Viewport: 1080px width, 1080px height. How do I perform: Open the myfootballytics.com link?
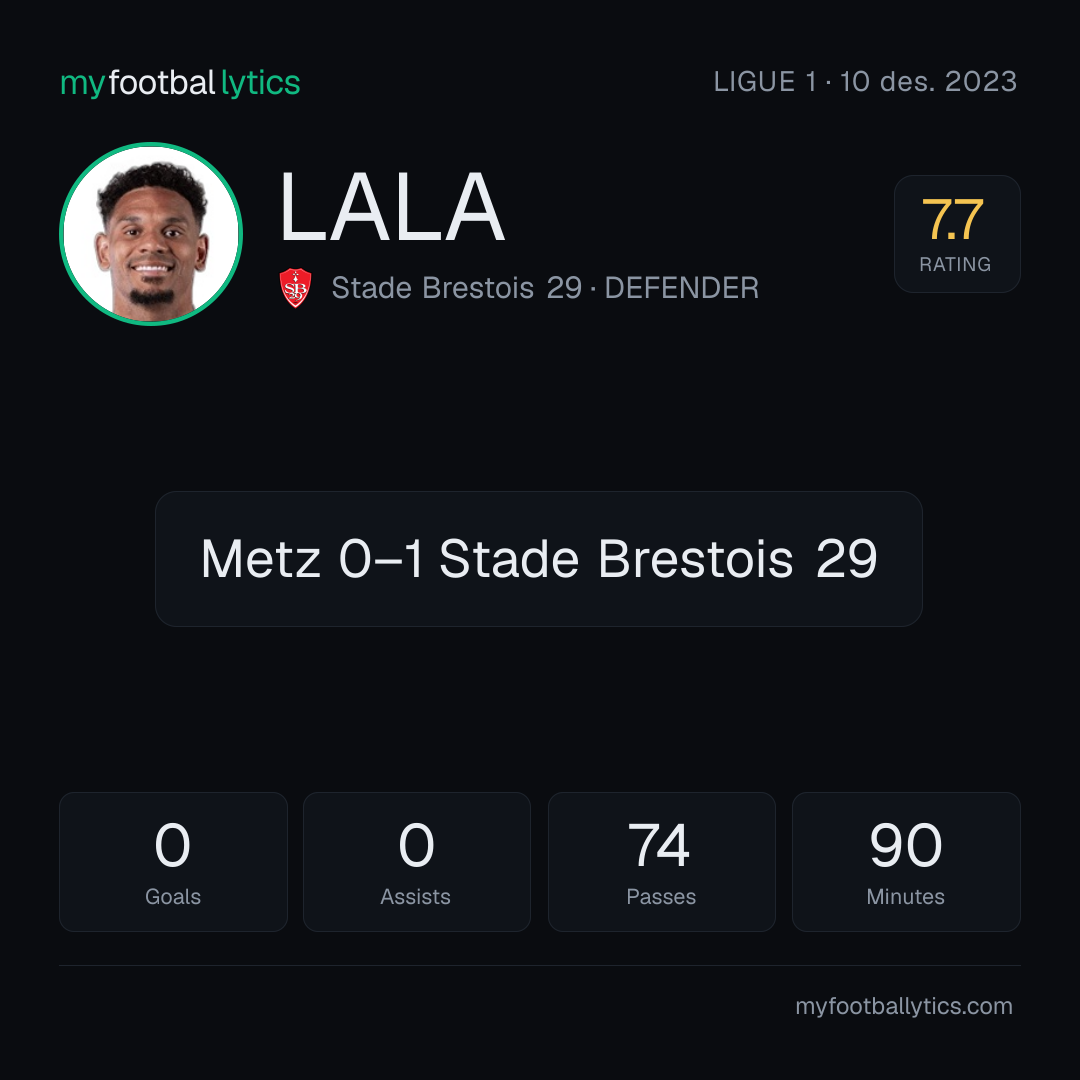click(x=904, y=1006)
